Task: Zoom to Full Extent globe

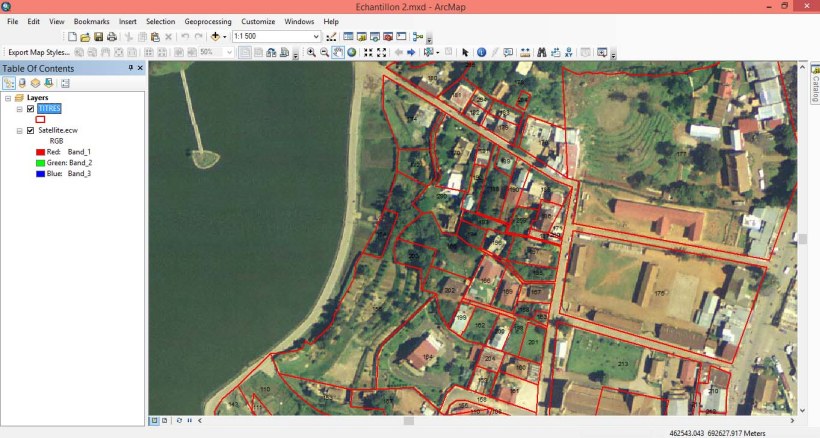Action: [351, 52]
